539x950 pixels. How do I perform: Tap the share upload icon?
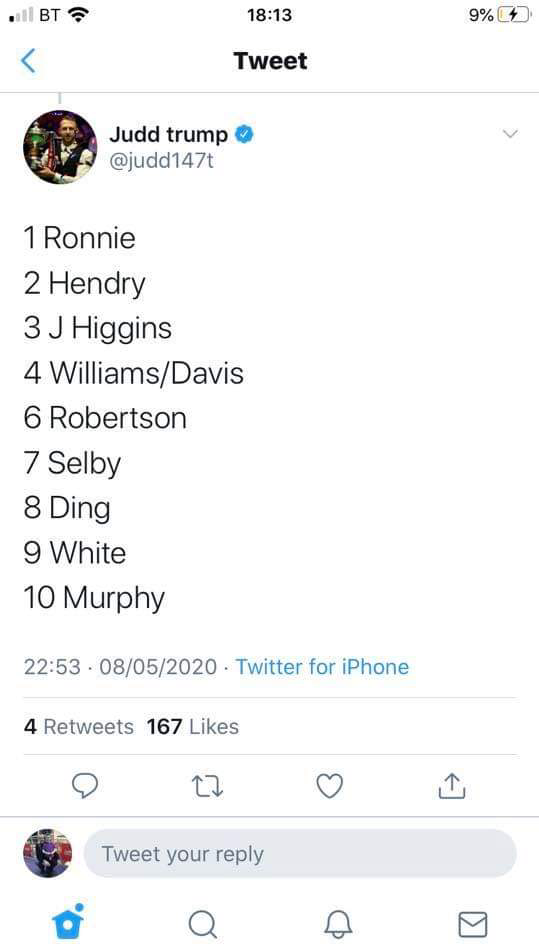point(452,785)
